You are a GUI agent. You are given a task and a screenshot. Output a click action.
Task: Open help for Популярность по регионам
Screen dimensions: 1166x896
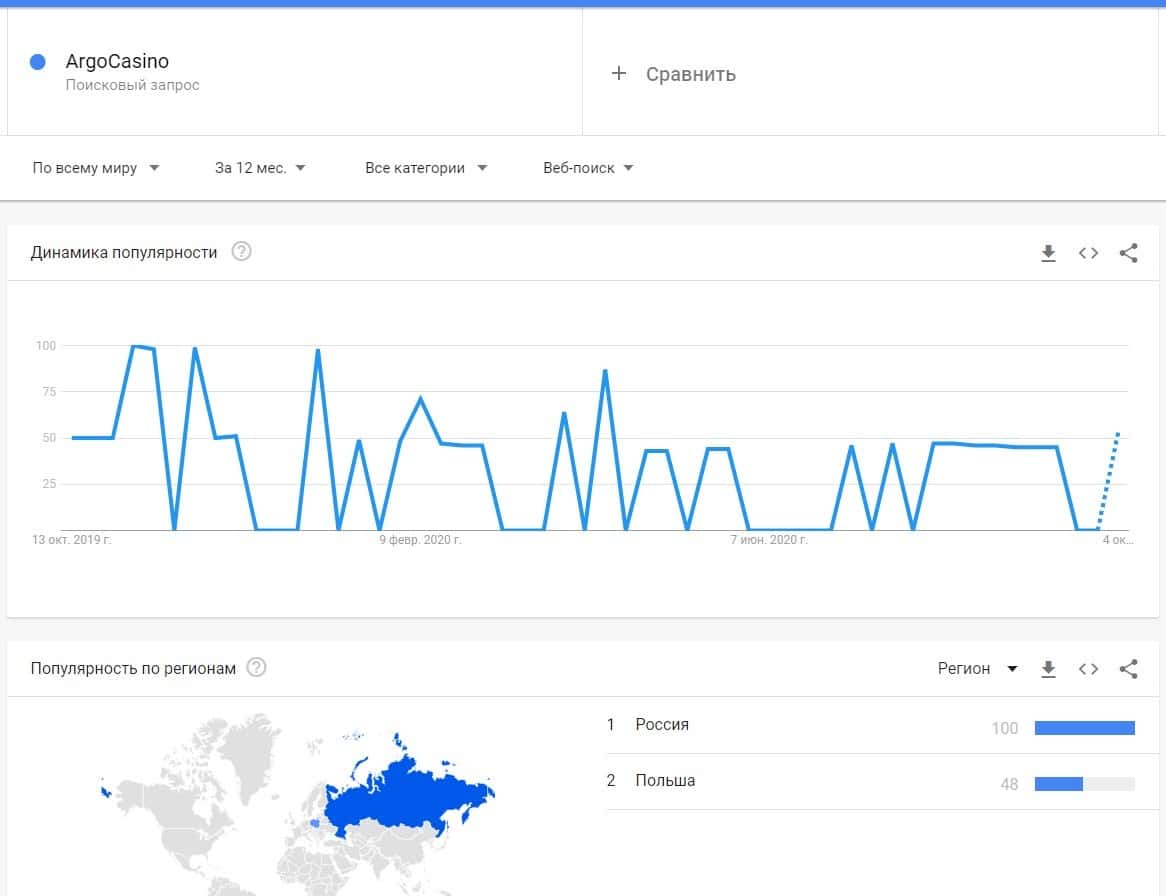tap(256, 668)
